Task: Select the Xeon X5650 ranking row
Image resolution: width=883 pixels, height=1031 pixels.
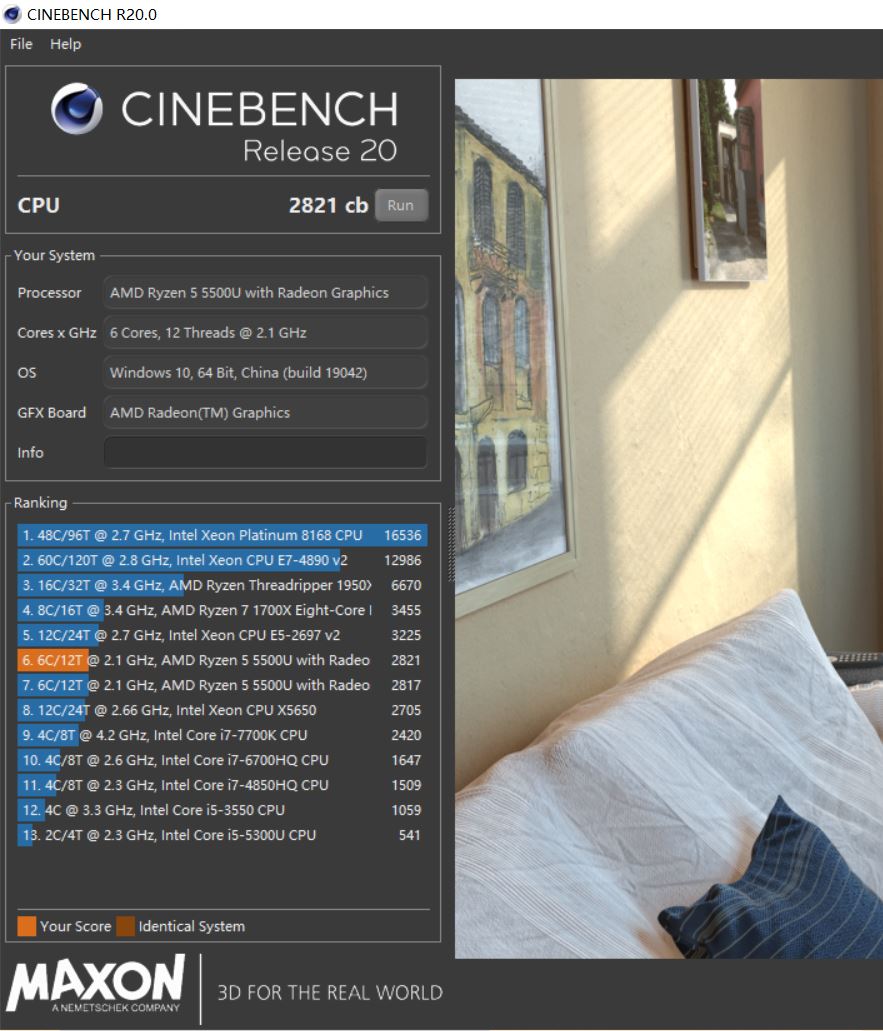Action: (x=220, y=710)
